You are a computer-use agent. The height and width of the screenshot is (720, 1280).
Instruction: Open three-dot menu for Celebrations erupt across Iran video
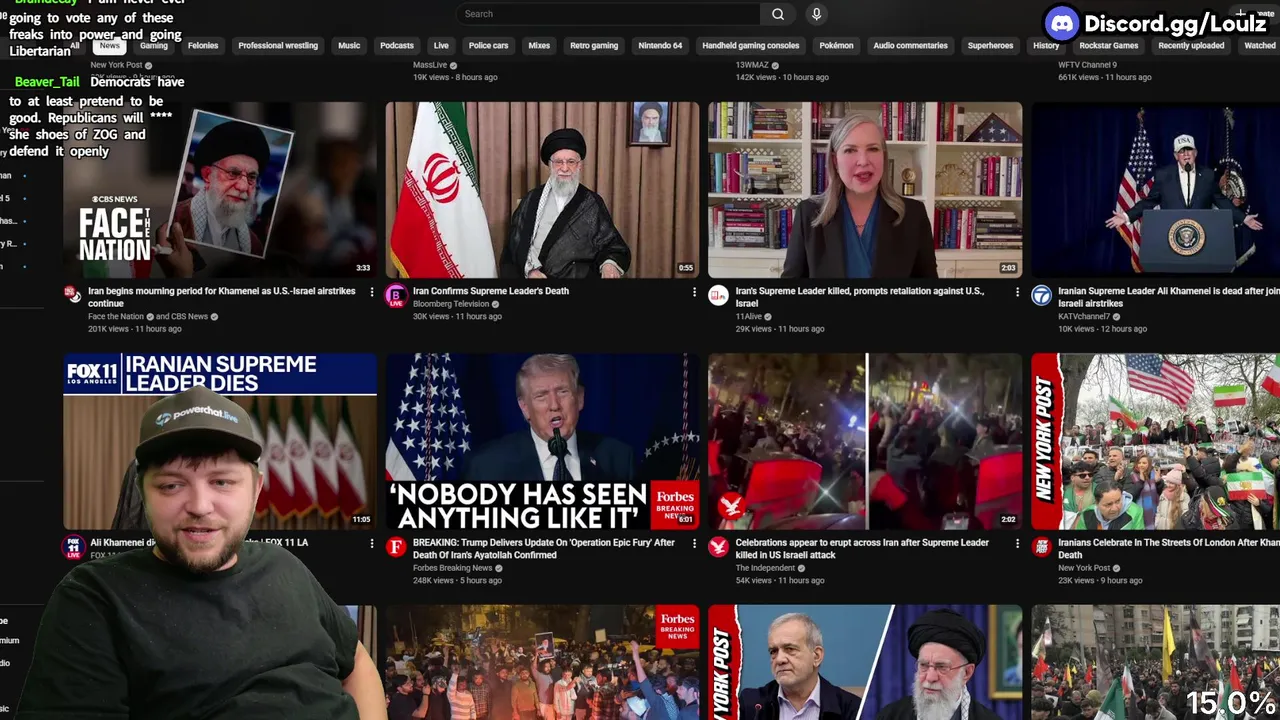[1017, 544]
